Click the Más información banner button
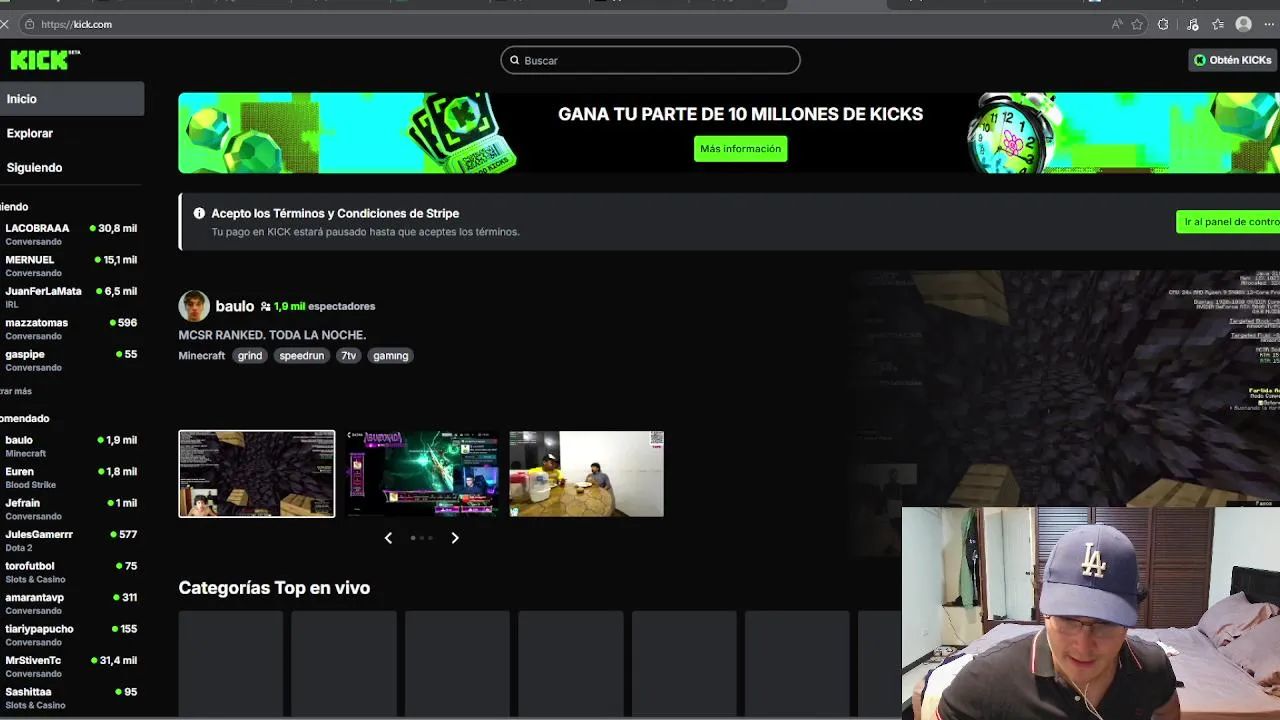This screenshot has height=720, width=1280. pos(740,149)
